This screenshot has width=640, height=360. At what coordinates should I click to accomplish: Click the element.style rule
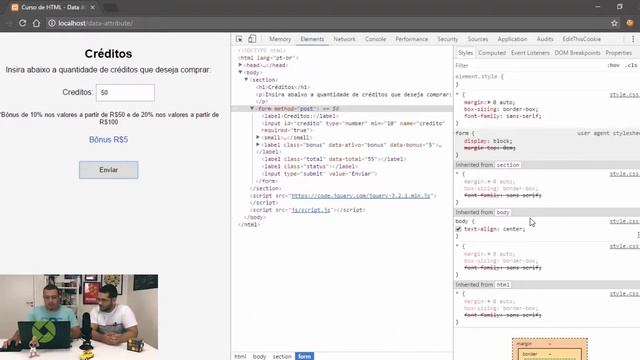coord(480,76)
